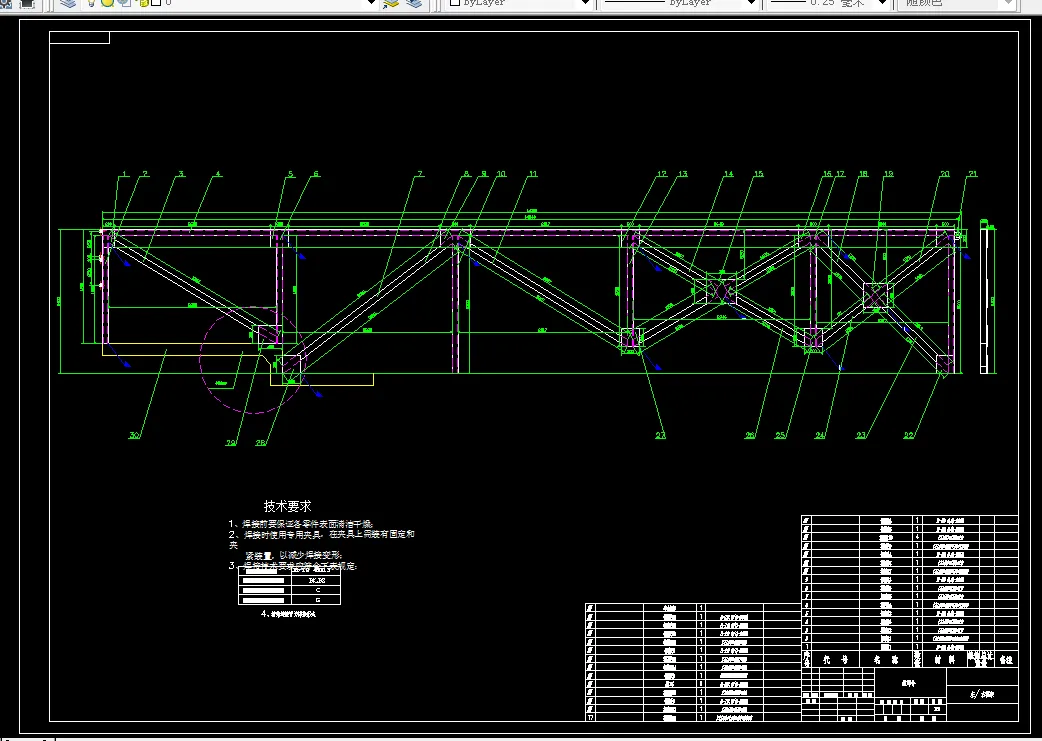The image size is (1042, 741).
Task: Pick part balloon number 7
Action: pos(420,174)
